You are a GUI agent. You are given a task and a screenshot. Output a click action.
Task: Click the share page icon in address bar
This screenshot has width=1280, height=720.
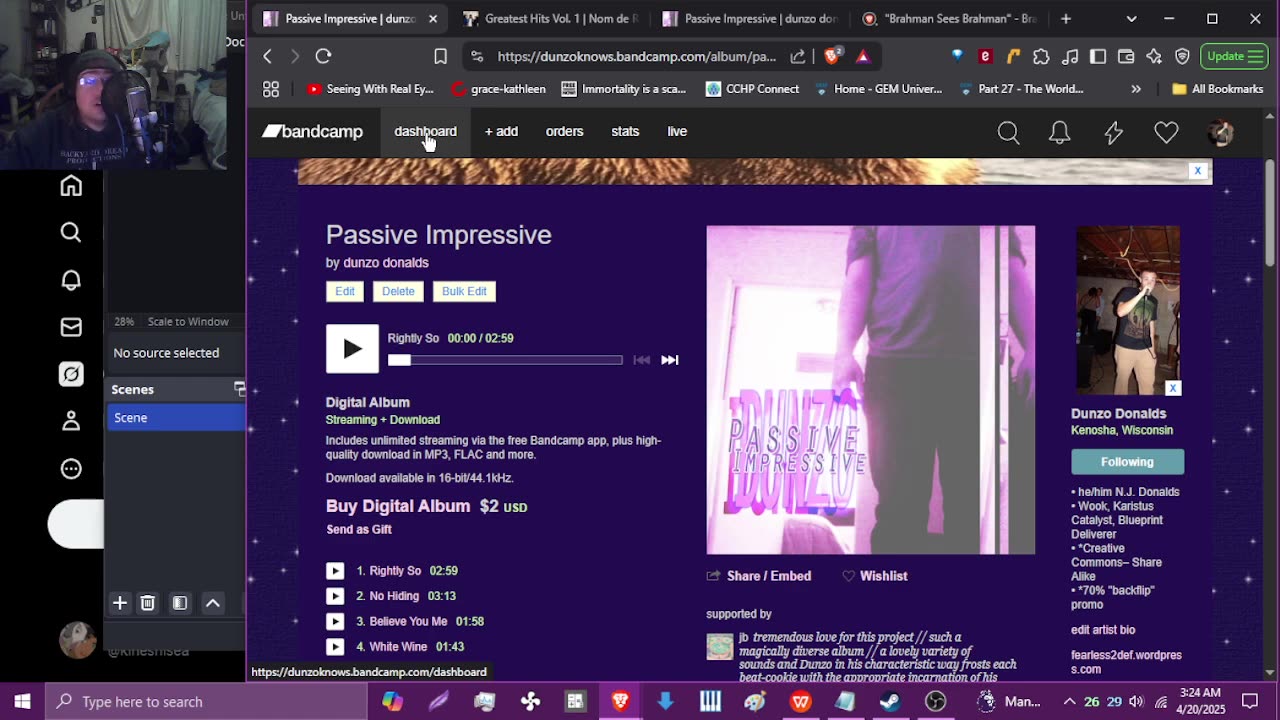point(798,56)
